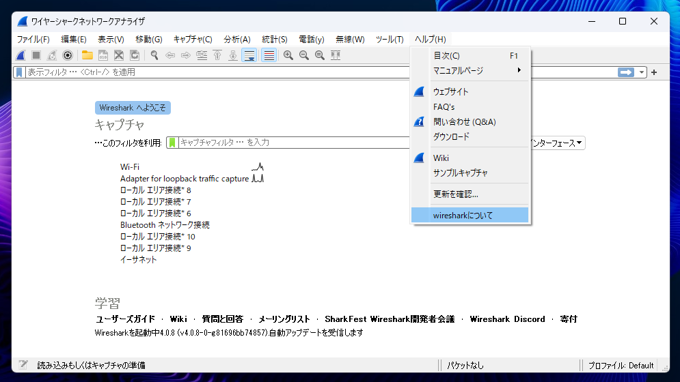Click the display filter bookmark icon
The image size is (680, 382).
(19, 72)
